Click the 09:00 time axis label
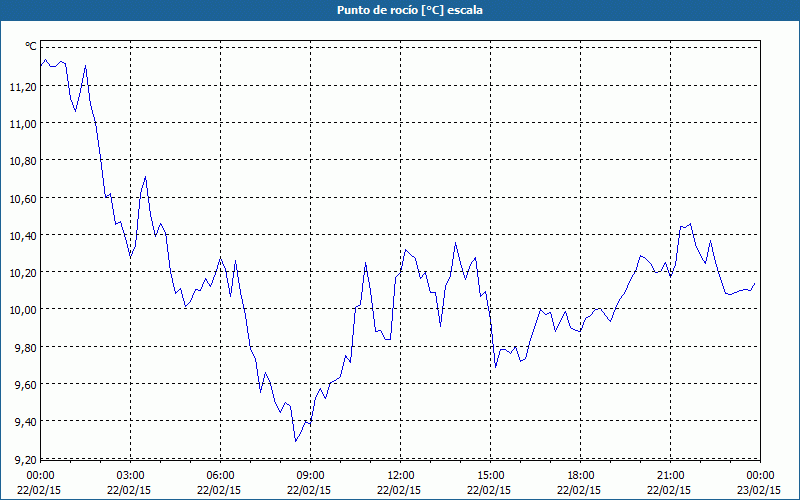Image resolution: width=800 pixels, height=500 pixels. tap(311, 476)
